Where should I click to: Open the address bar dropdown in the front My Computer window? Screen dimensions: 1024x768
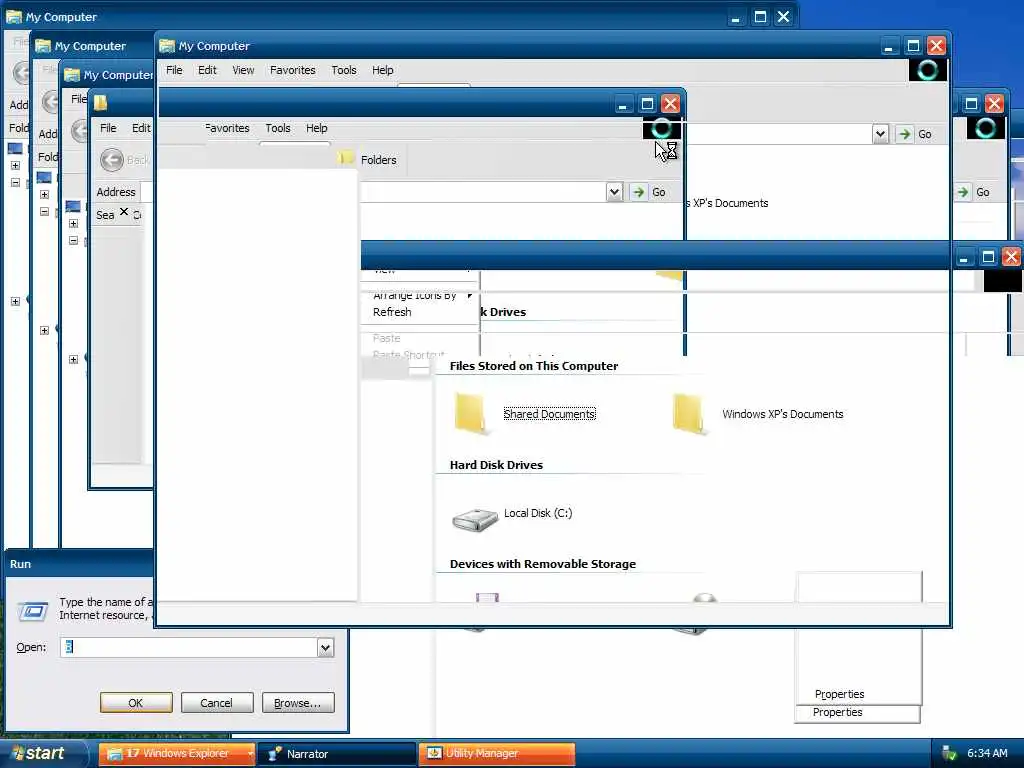tap(880, 134)
